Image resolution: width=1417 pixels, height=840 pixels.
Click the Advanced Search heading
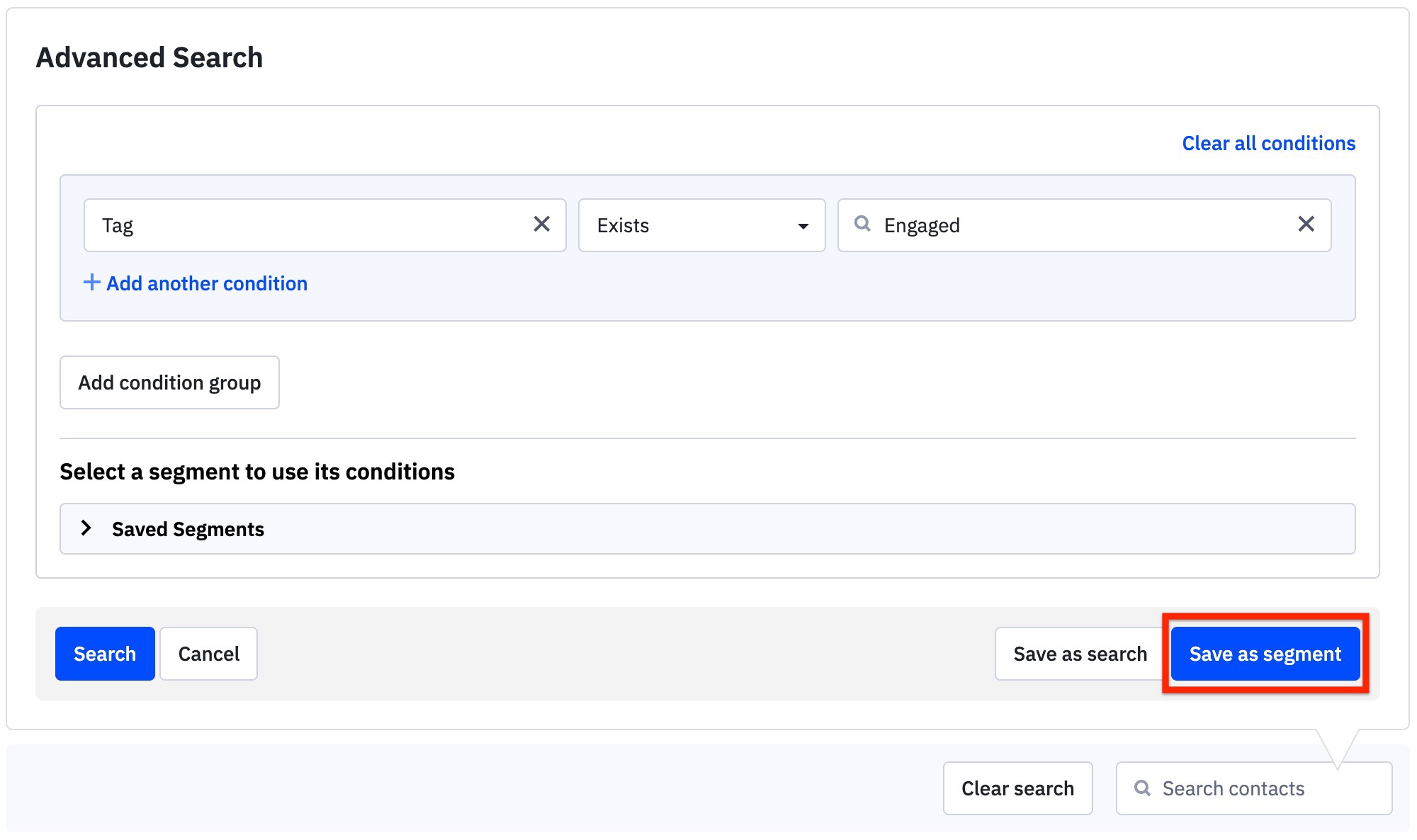click(x=149, y=57)
